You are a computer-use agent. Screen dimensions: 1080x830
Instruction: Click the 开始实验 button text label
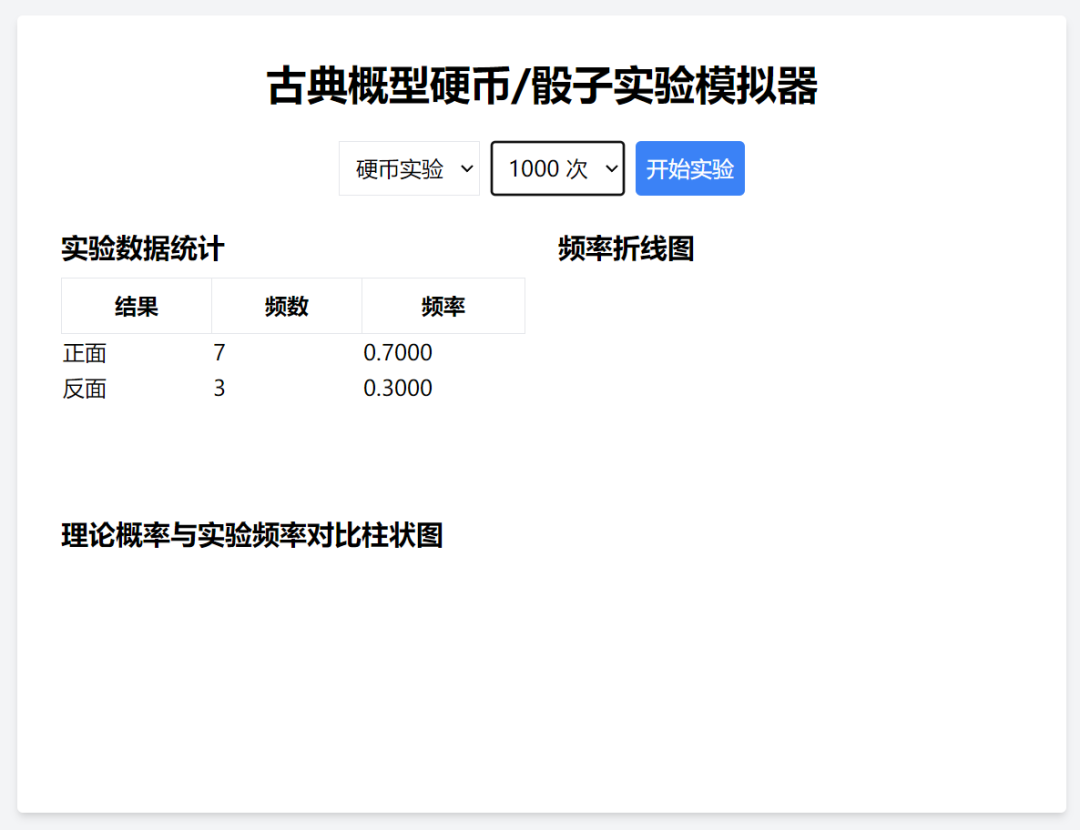(690, 168)
